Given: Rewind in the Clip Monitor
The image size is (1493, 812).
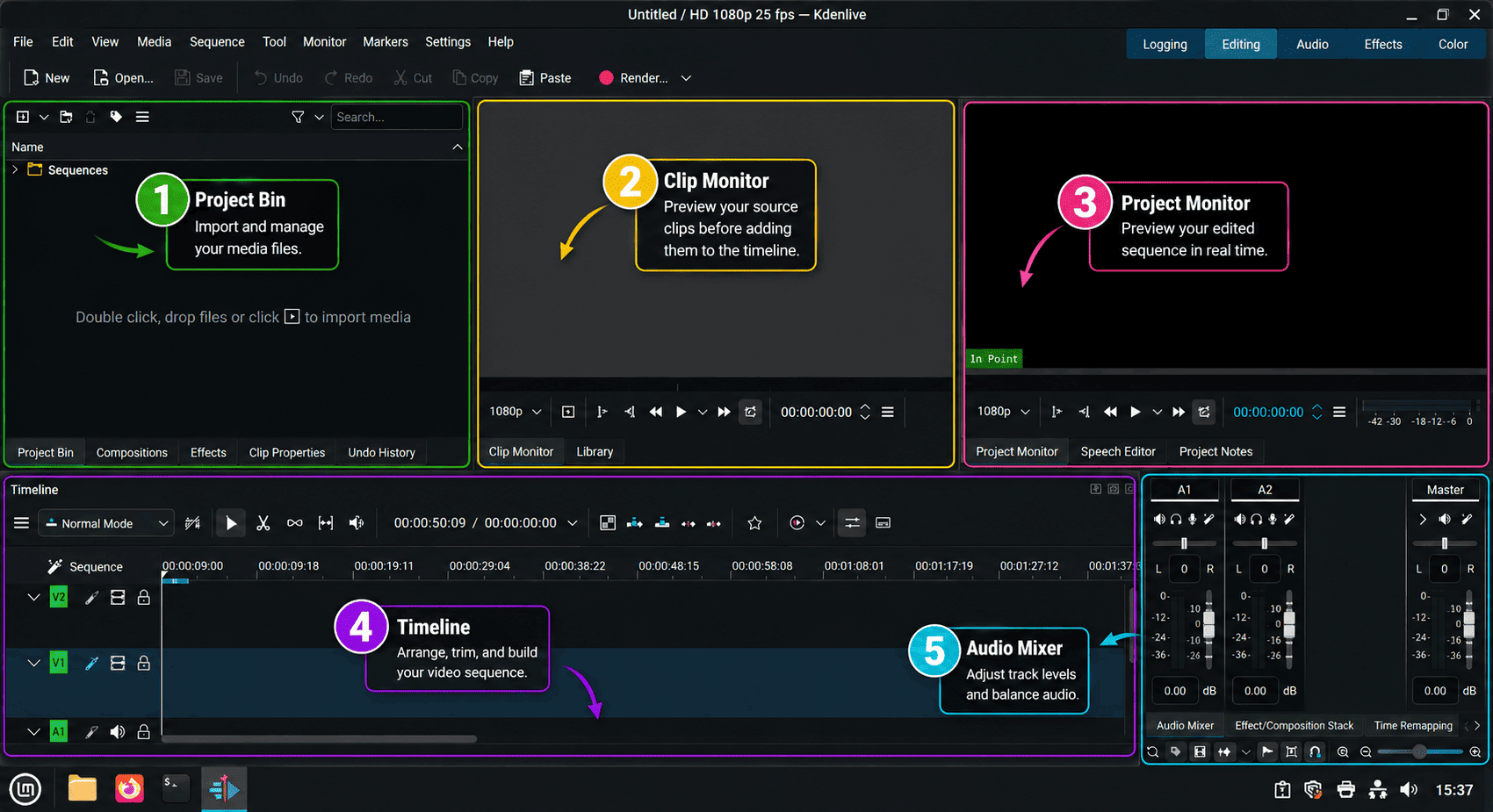Looking at the screenshot, I should pos(655,412).
